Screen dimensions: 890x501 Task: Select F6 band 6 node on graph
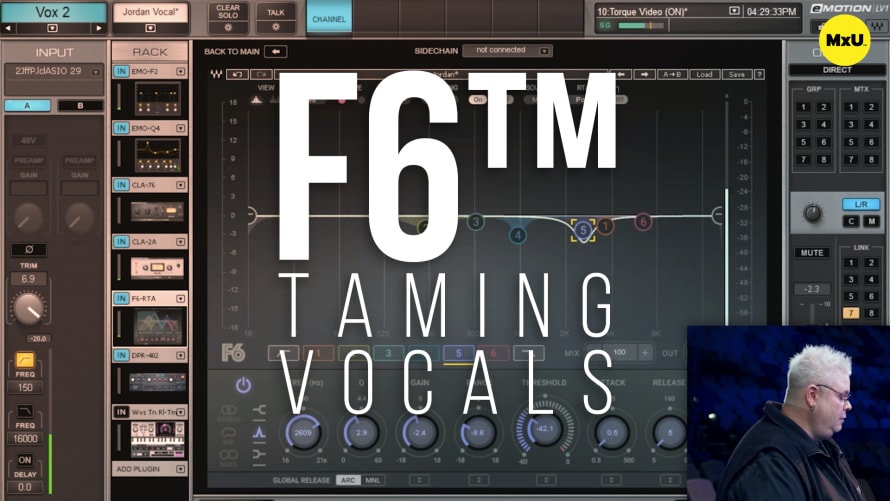tap(643, 222)
